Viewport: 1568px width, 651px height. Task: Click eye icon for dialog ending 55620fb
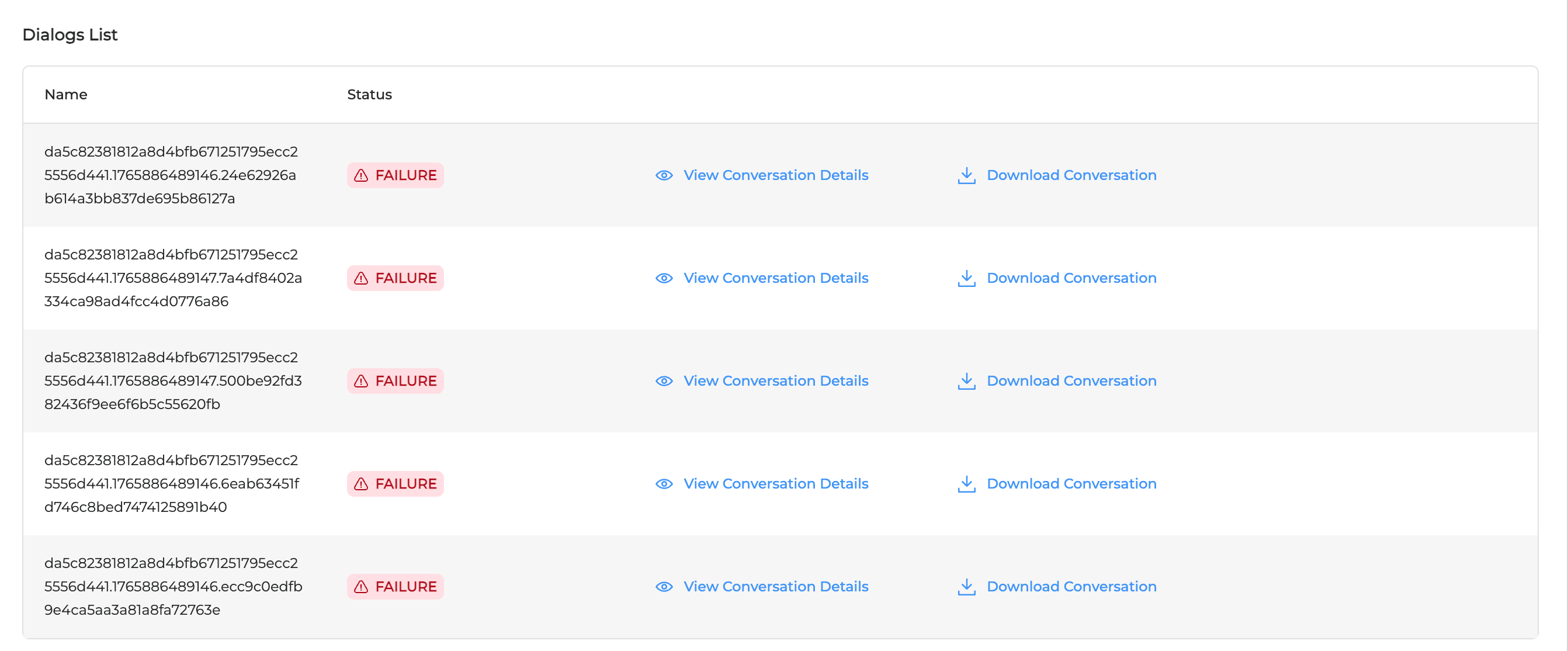(x=664, y=381)
